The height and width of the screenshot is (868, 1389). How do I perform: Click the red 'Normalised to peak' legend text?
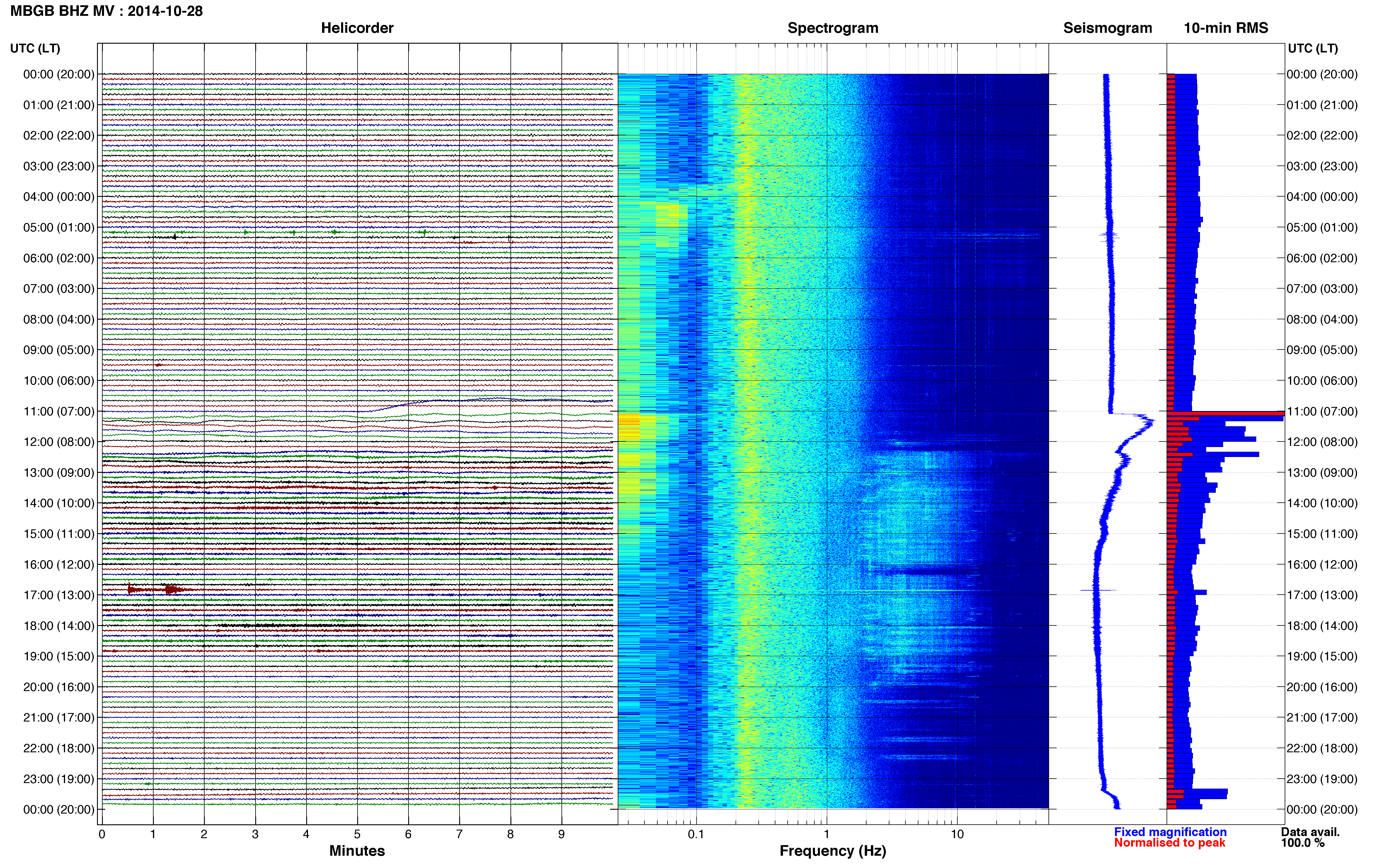1170,843
